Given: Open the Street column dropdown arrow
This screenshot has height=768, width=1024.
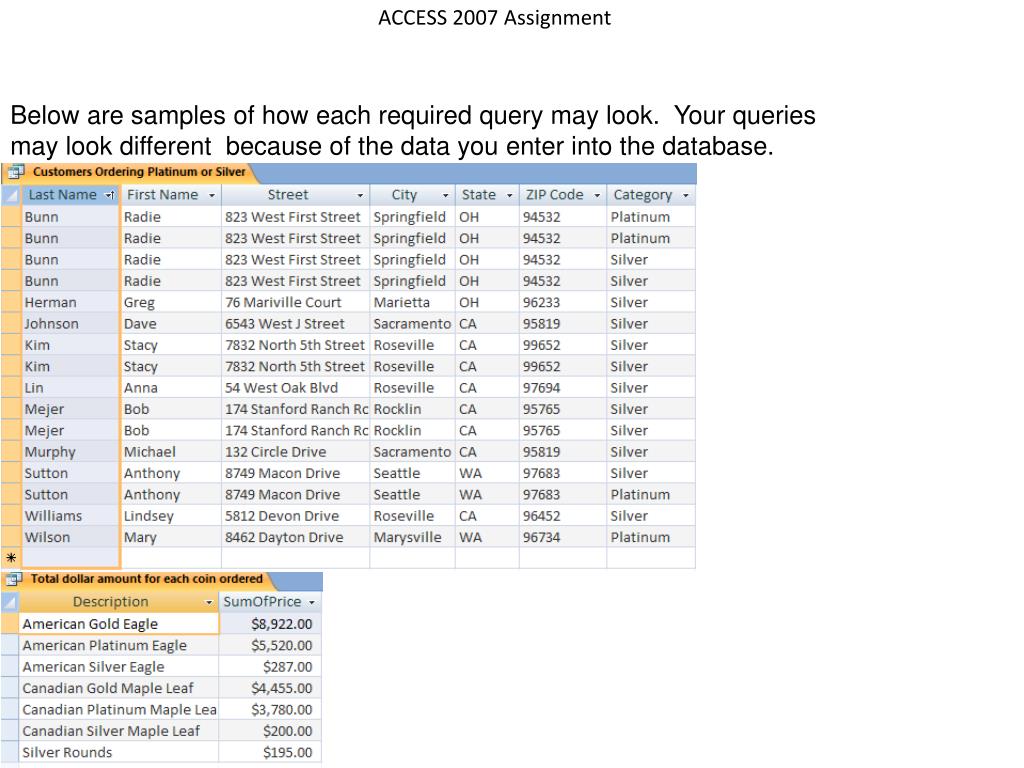Looking at the screenshot, I should coord(360,195).
